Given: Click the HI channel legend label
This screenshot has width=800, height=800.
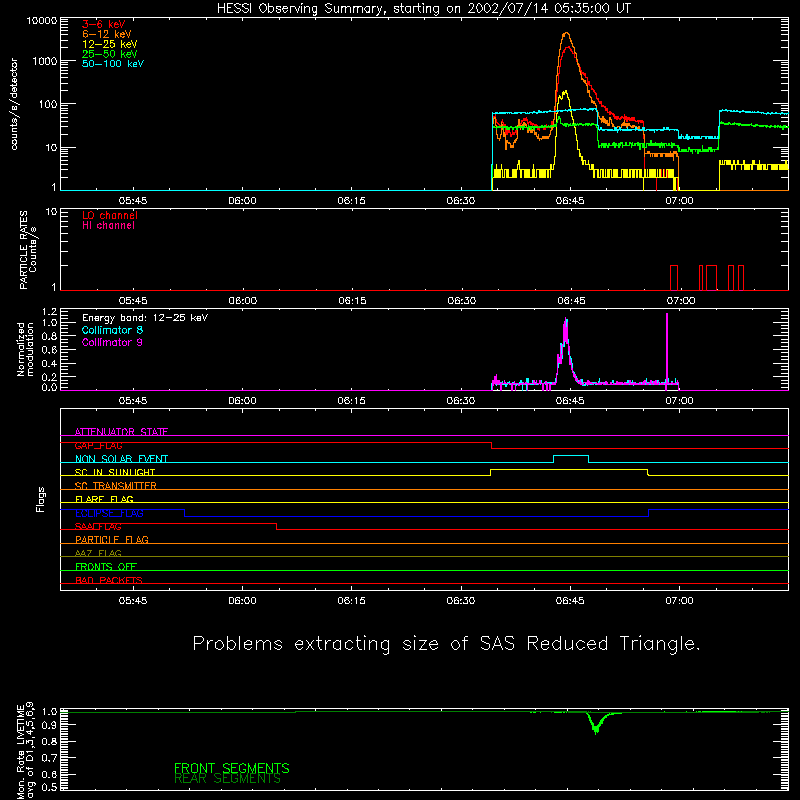Looking at the screenshot, I should click(x=108, y=226).
